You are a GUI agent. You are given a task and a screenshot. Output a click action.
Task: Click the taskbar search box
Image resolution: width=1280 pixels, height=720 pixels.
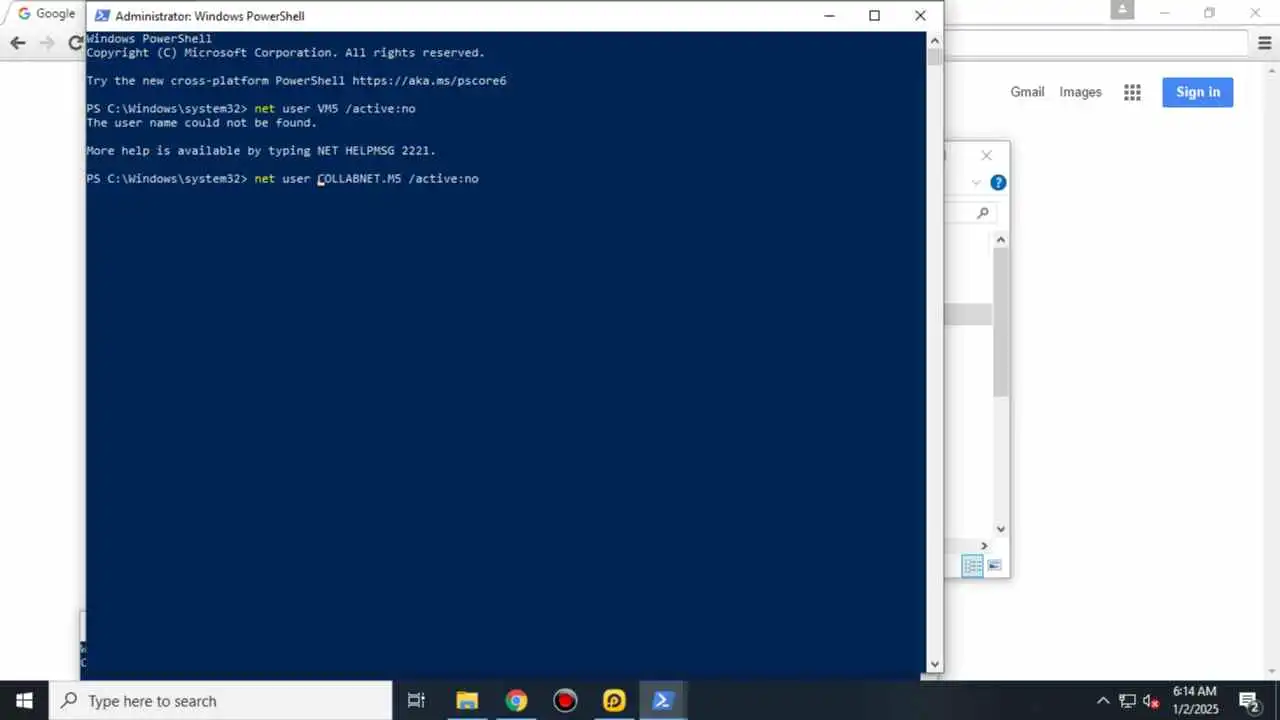coord(221,701)
